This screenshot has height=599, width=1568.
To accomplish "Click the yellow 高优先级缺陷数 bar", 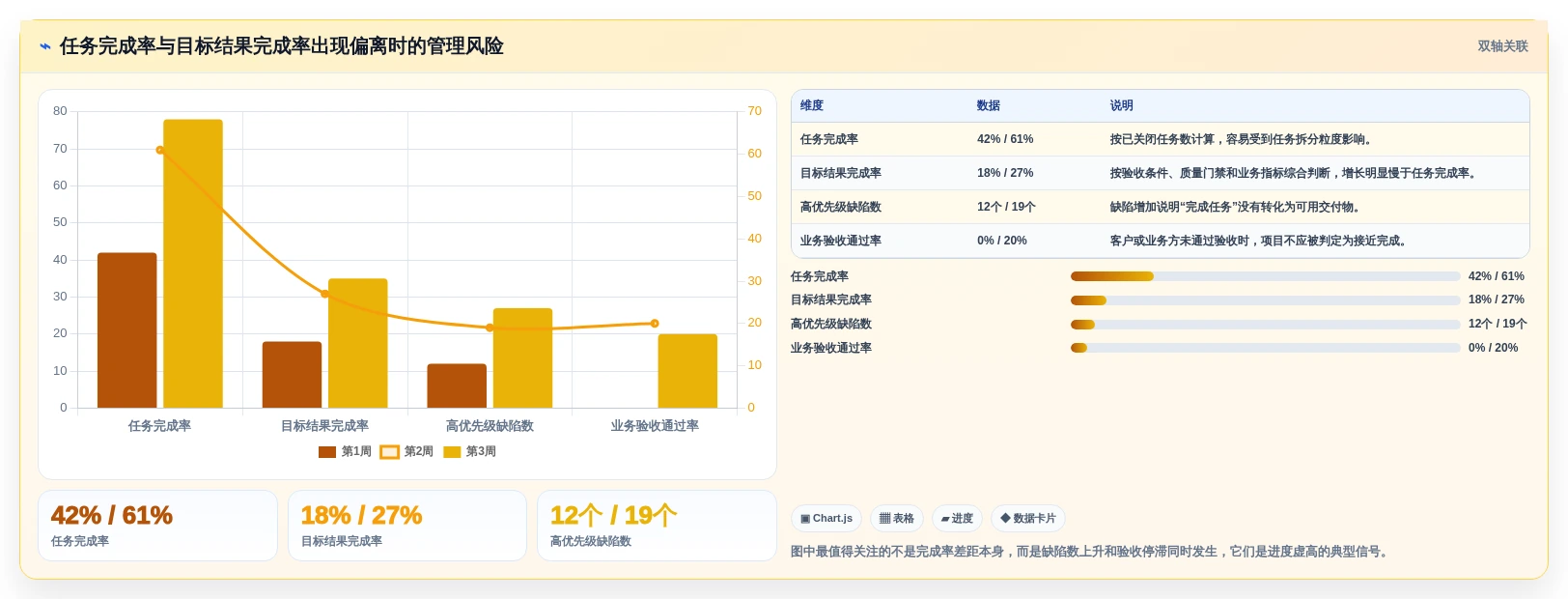I will click(x=522, y=358).
